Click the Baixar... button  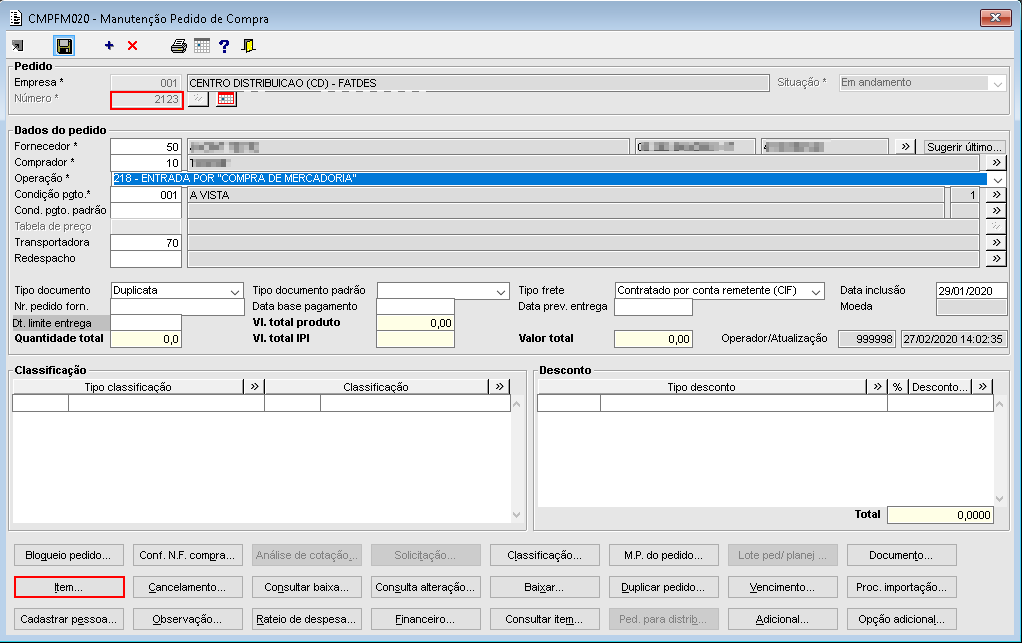pos(545,587)
